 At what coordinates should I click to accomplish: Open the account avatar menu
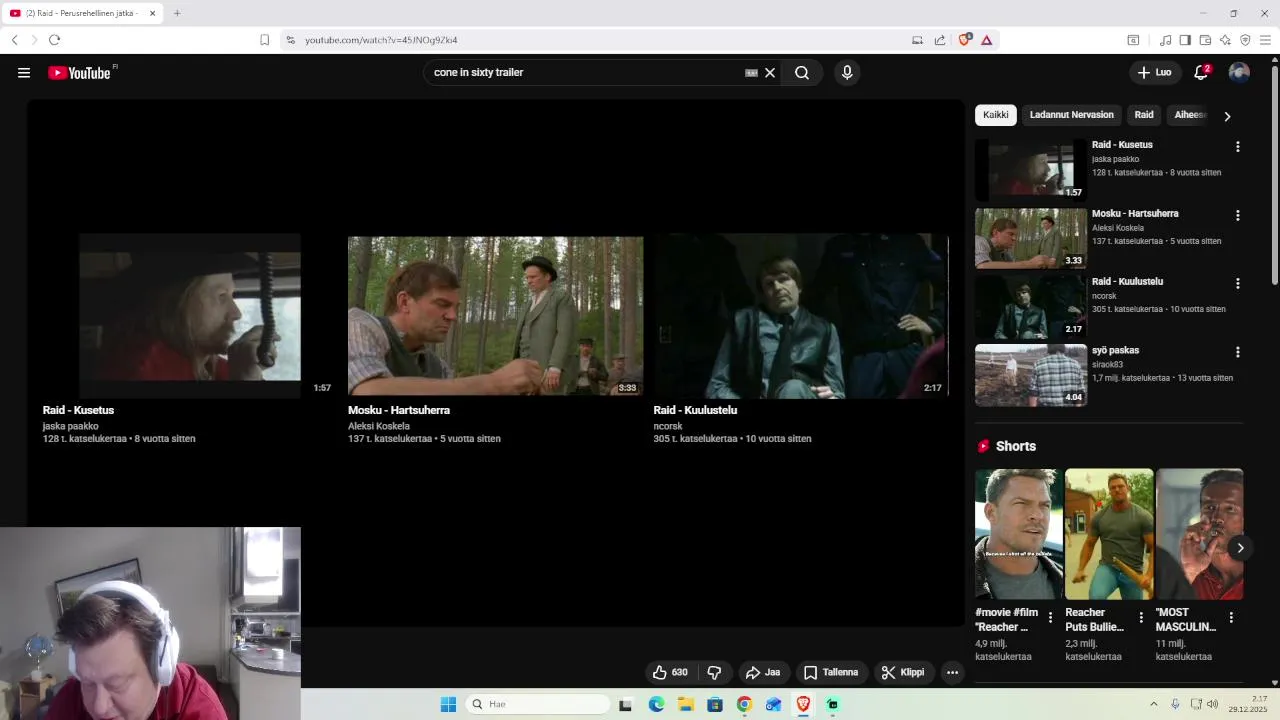pos(1239,72)
